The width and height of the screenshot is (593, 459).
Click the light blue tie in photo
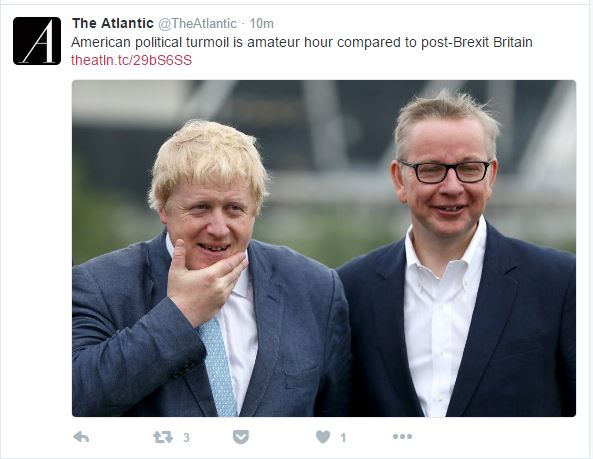click(217, 367)
